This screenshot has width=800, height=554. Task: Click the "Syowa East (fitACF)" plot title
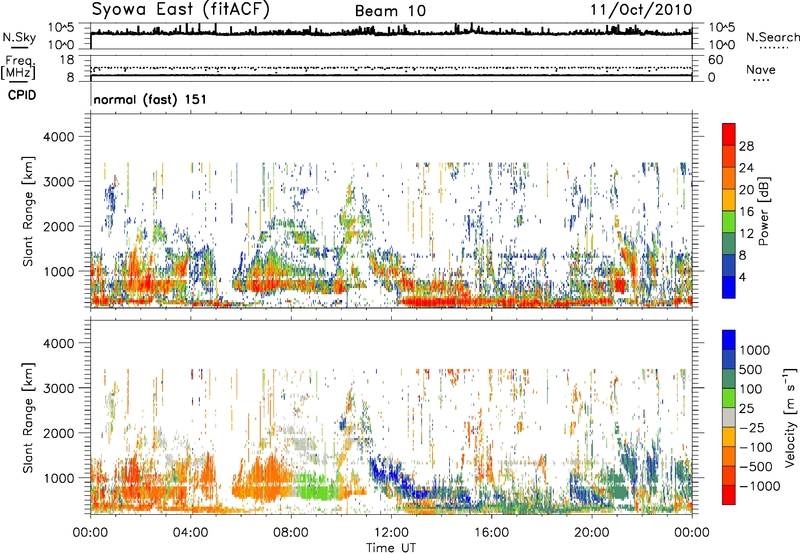point(181,9)
